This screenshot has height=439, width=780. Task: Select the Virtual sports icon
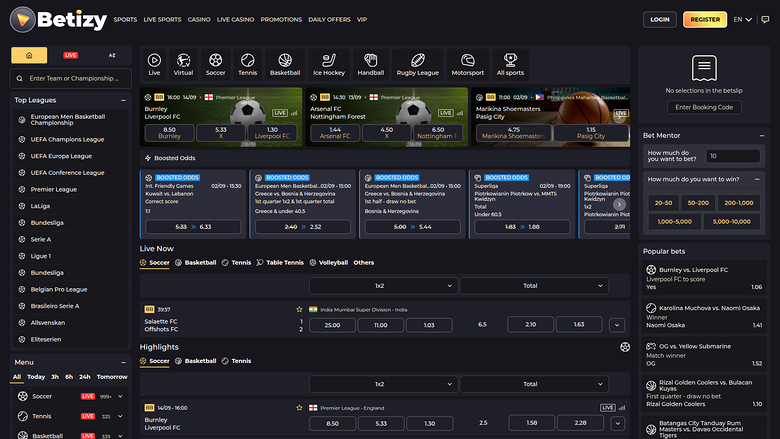(183, 65)
